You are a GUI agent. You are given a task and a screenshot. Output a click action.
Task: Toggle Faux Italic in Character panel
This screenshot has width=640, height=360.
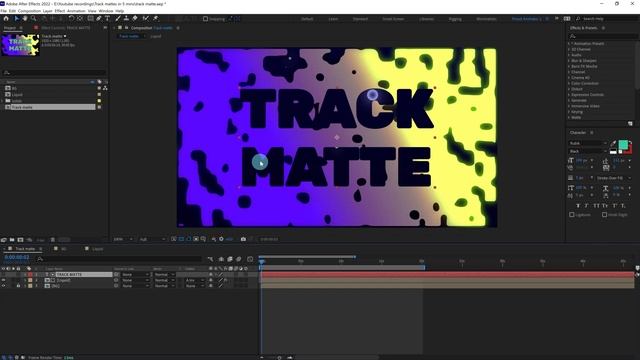click(587, 206)
